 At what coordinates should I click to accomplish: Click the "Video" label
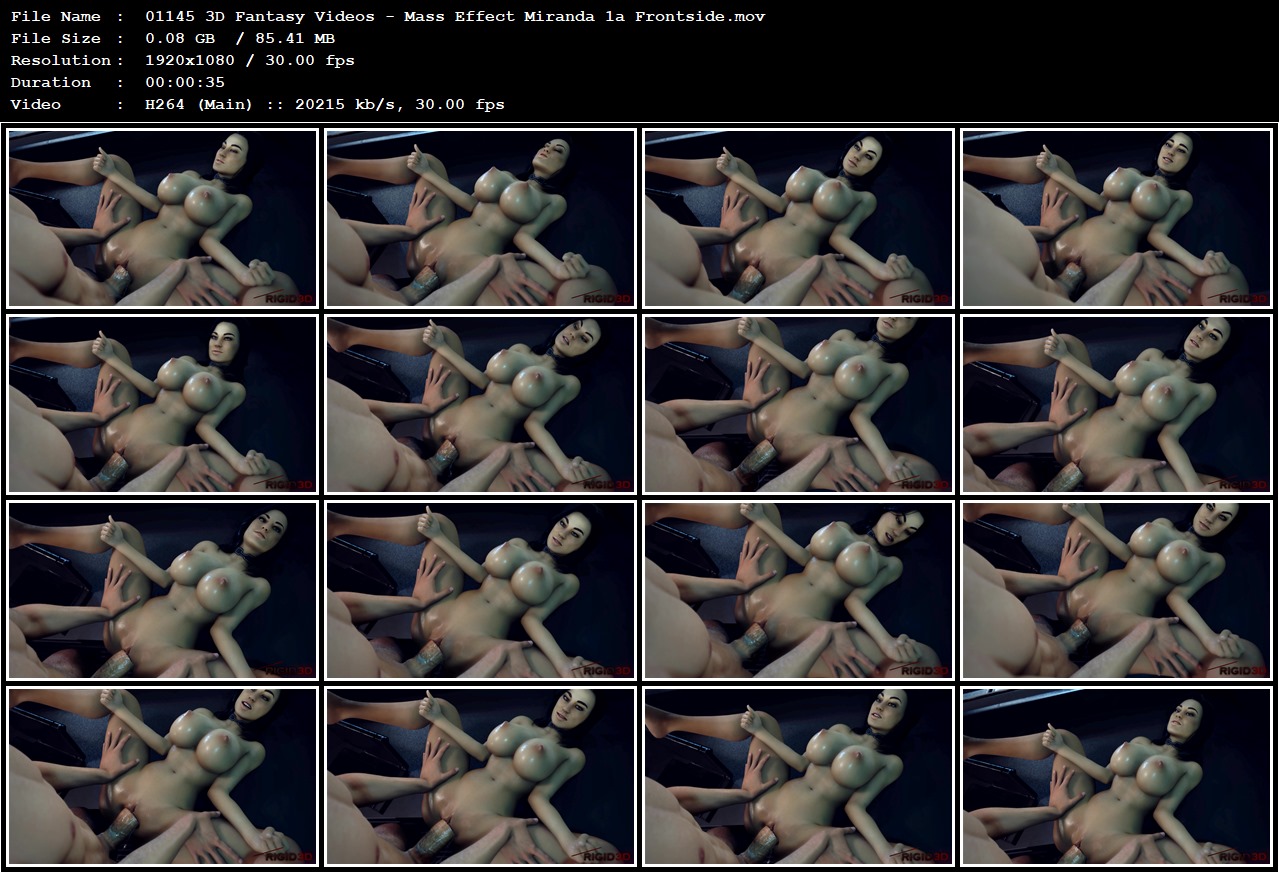(x=35, y=104)
